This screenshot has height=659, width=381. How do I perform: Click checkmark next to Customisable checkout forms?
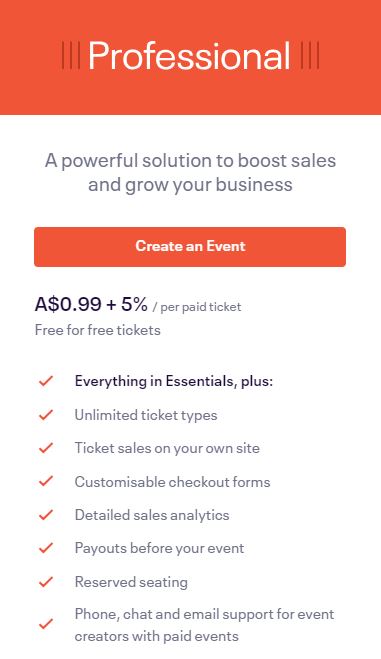[46, 481]
